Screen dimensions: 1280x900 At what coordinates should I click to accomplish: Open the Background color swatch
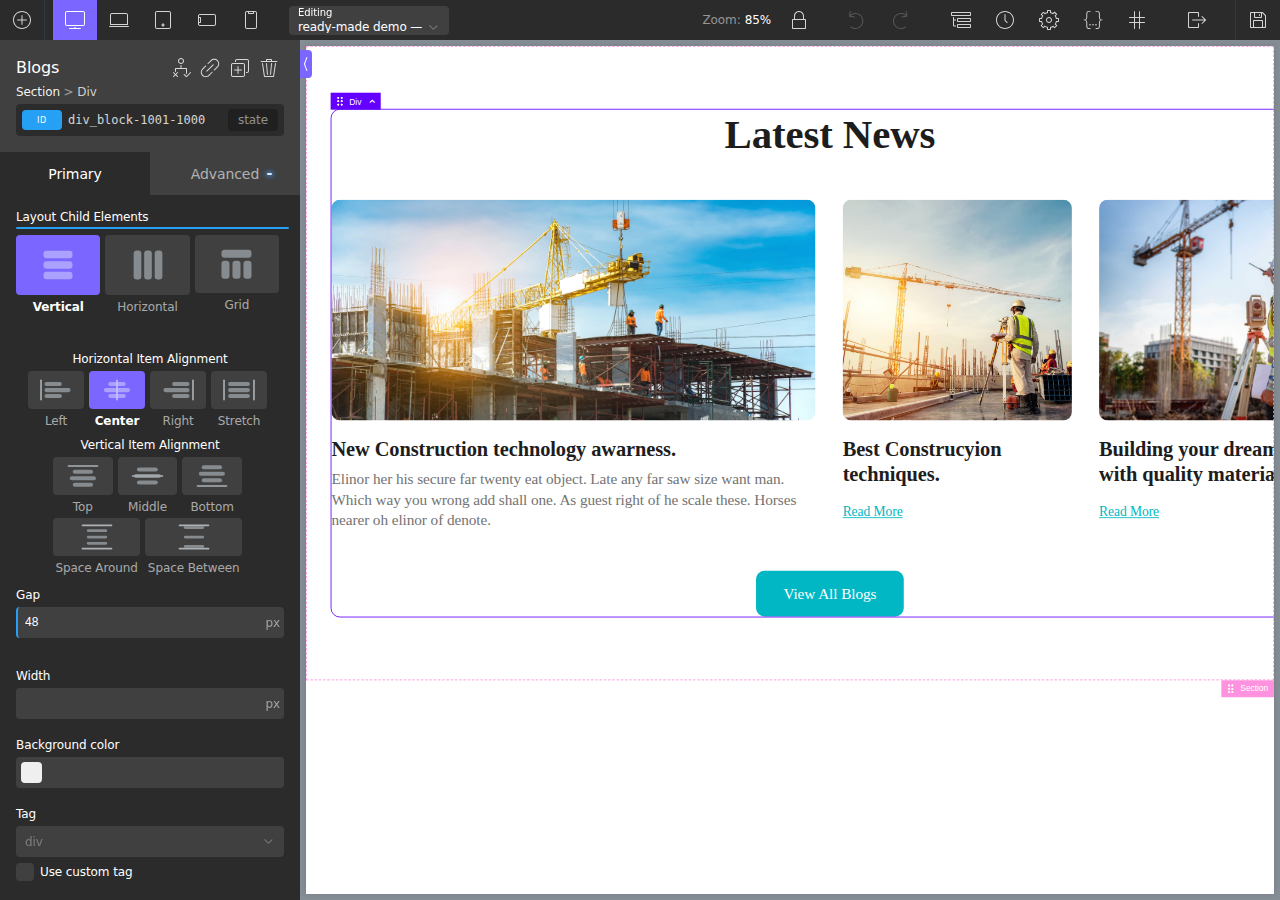click(x=32, y=772)
